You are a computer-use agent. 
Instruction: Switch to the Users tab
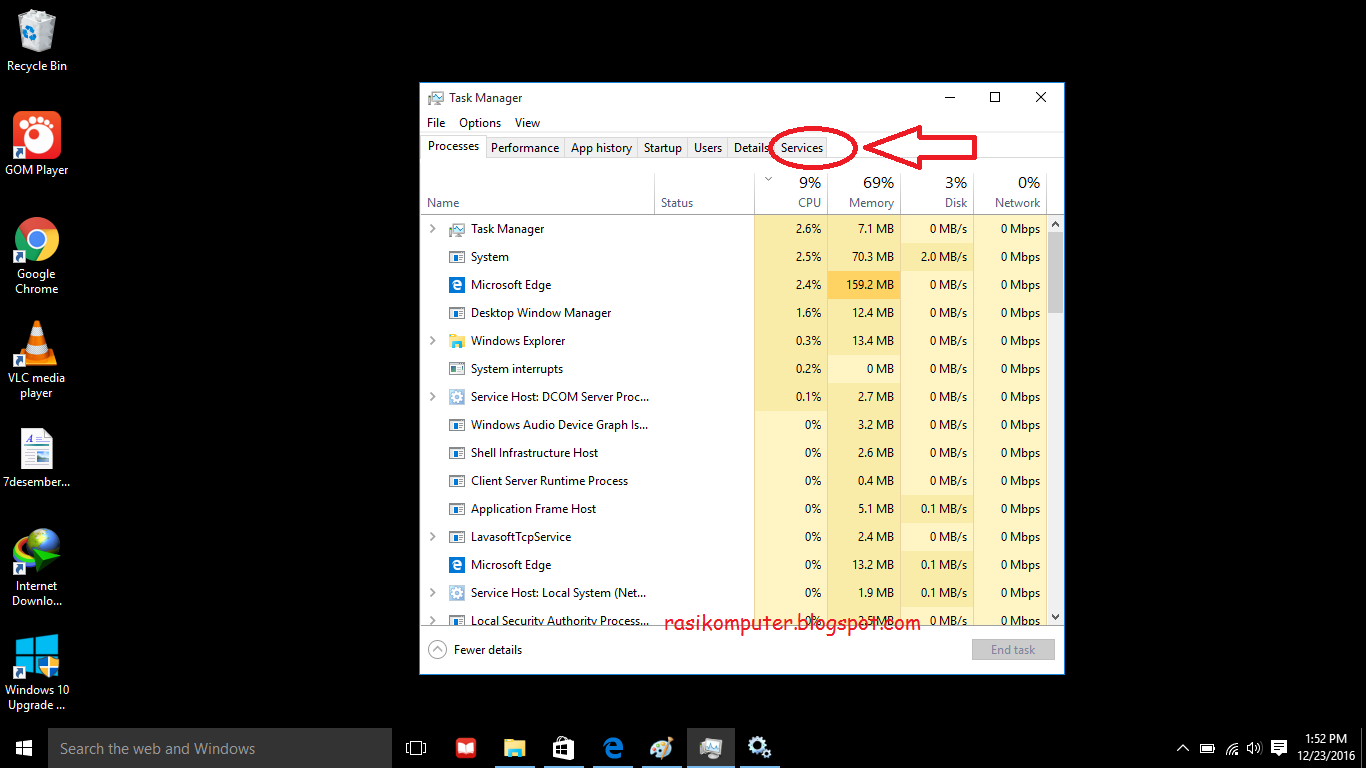[708, 148]
